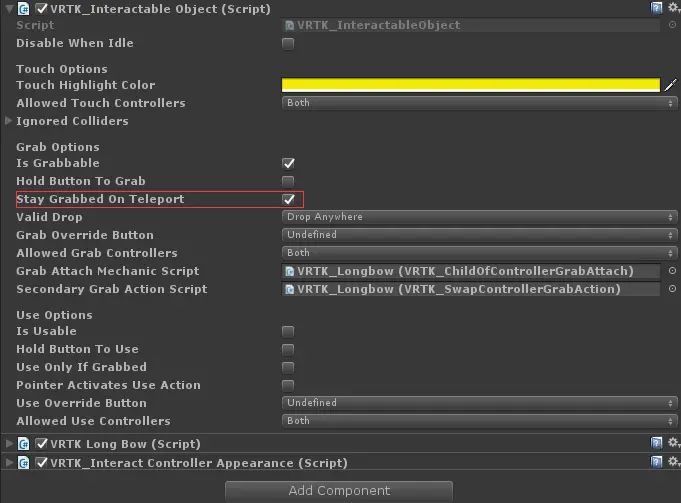Image resolution: width=681 pixels, height=503 pixels.
Task: Open settings gear for VRTK_Interactable Object
Action: 673,8
